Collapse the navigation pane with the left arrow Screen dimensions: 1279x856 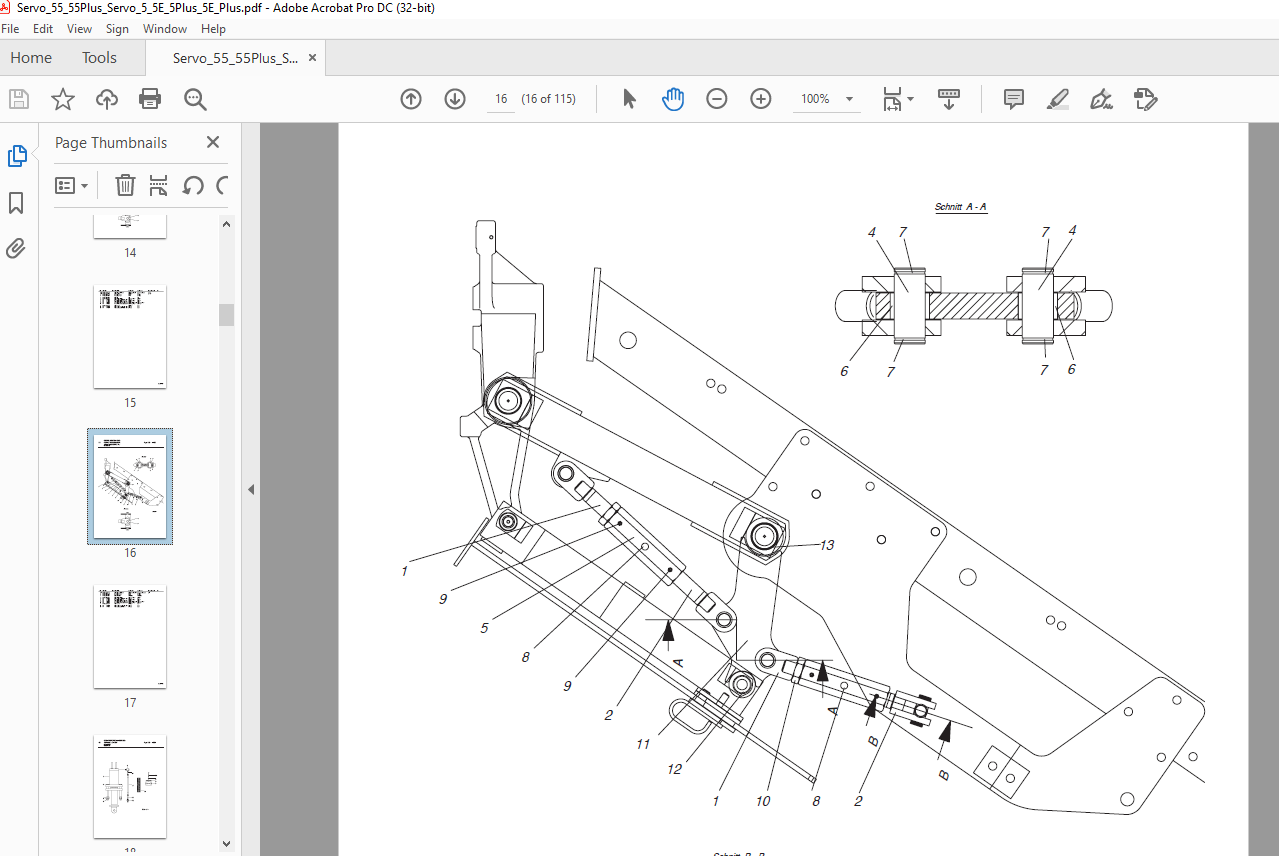pos(251,489)
